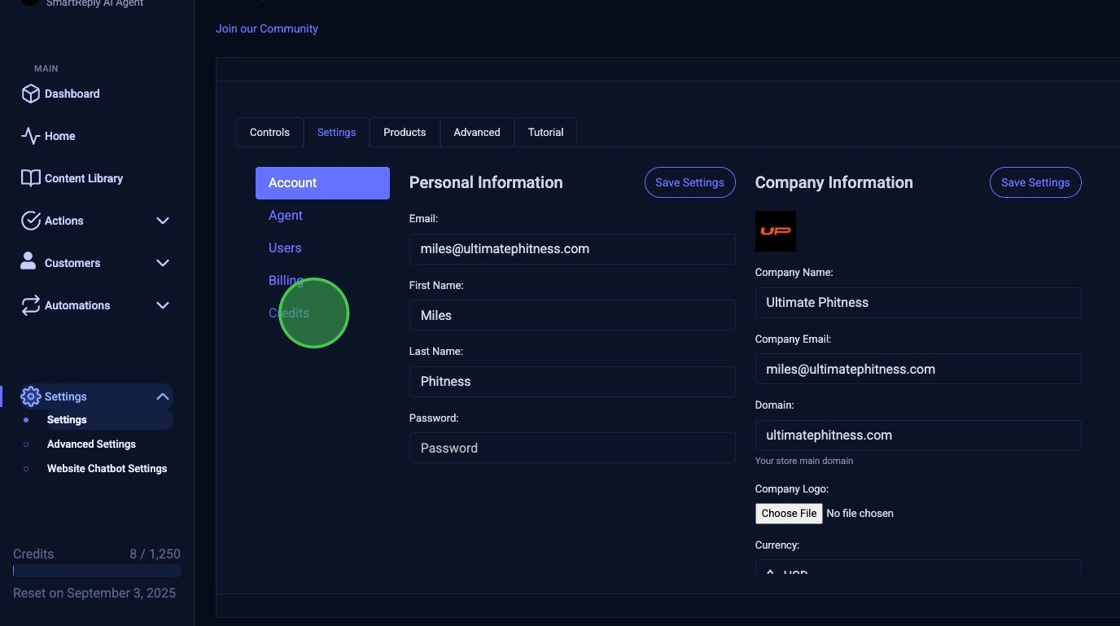Open Content Library book icon
Screen dimensions: 1120x626
30,178
